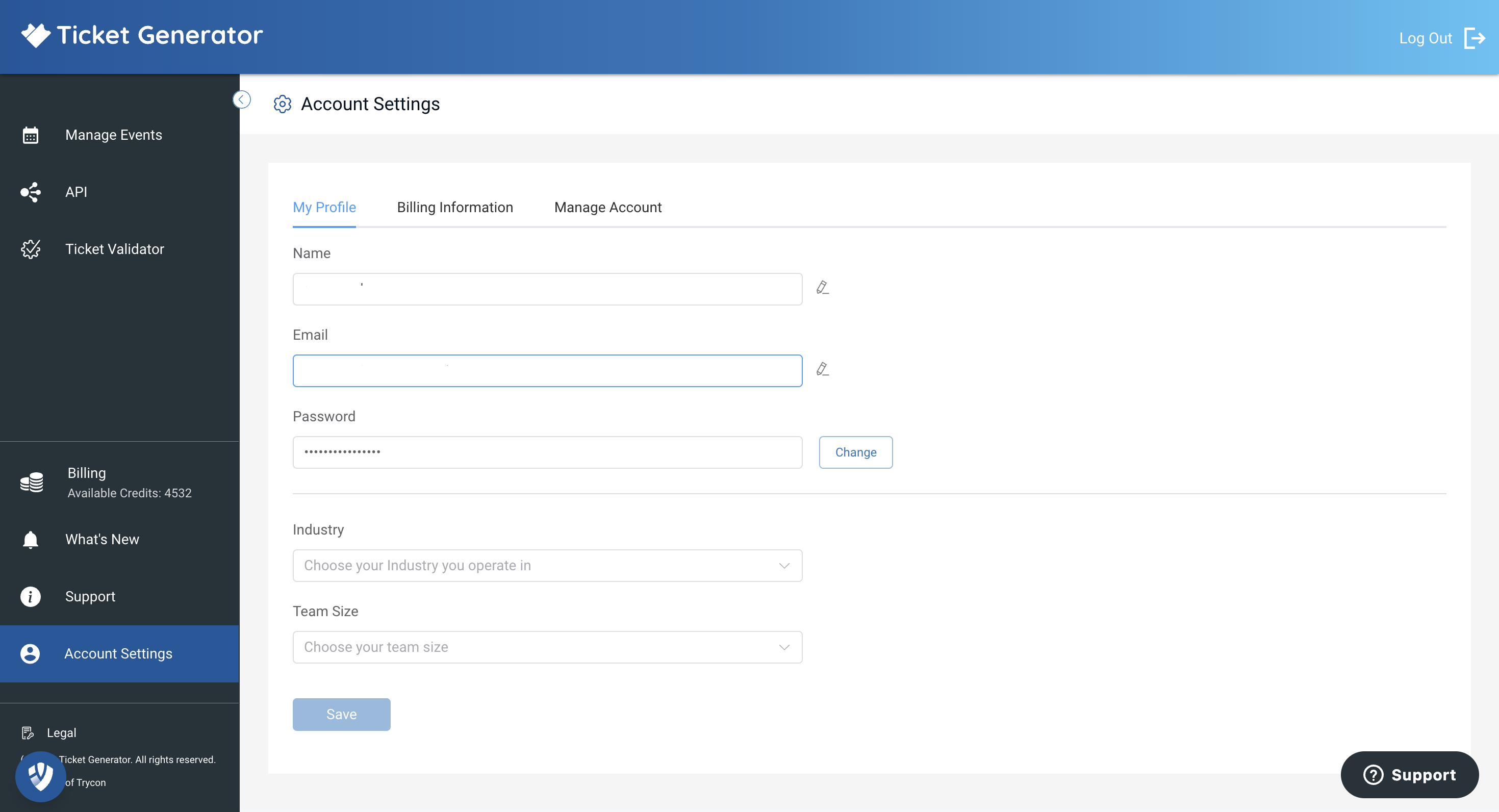
Task: Click inside the Name input field
Action: tap(547, 289)
